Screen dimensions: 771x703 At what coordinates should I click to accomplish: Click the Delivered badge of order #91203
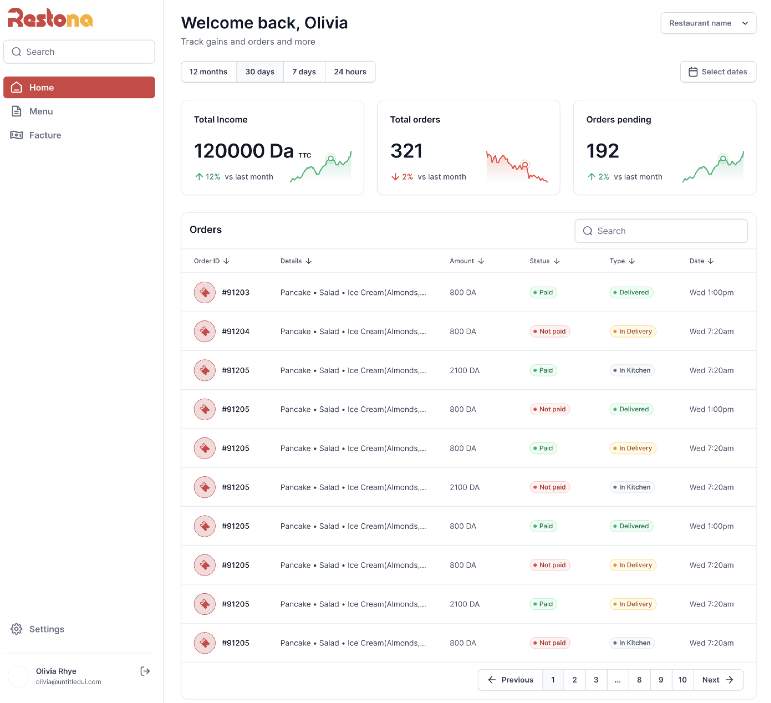(631, 293)
